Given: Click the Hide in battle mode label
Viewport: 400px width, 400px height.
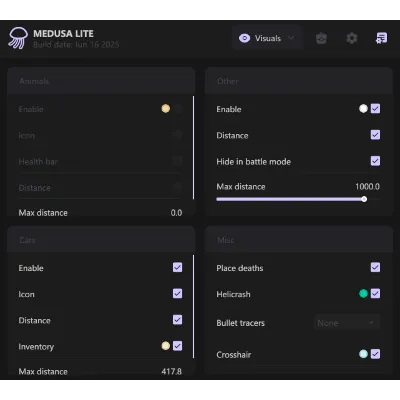Looking at the screenshot, I should tap(253, 162).
